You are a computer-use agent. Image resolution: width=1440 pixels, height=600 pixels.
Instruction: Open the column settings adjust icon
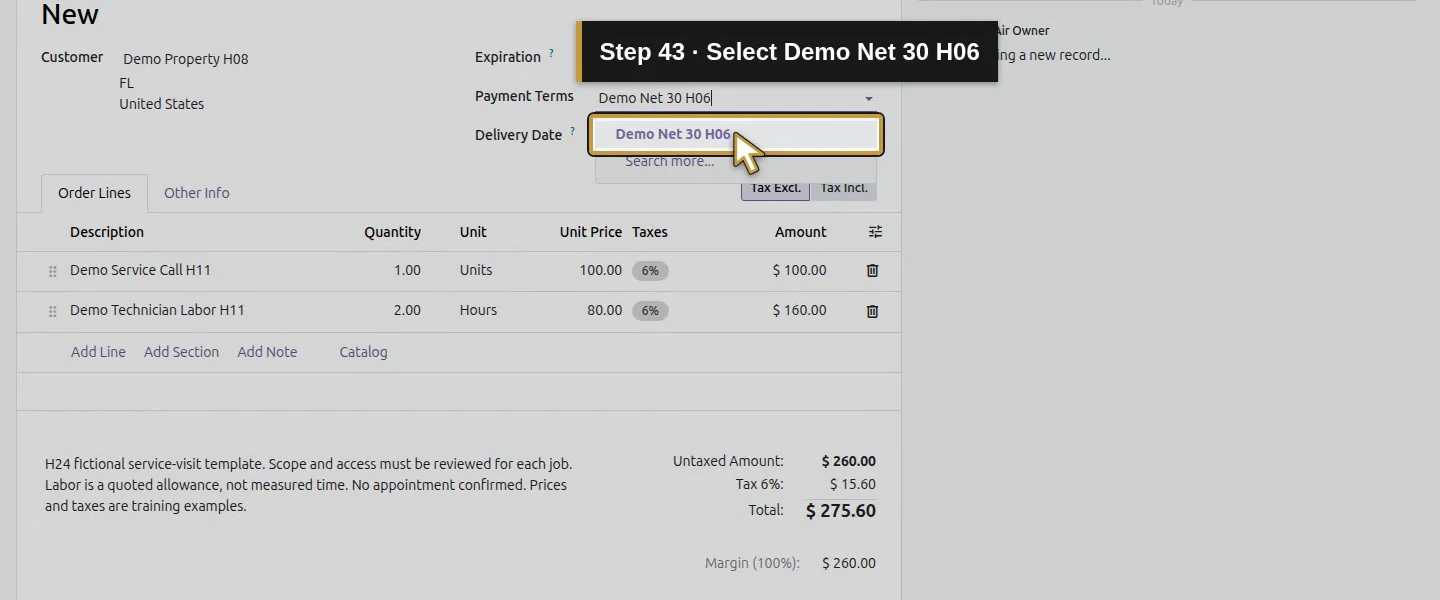(875, 232)
